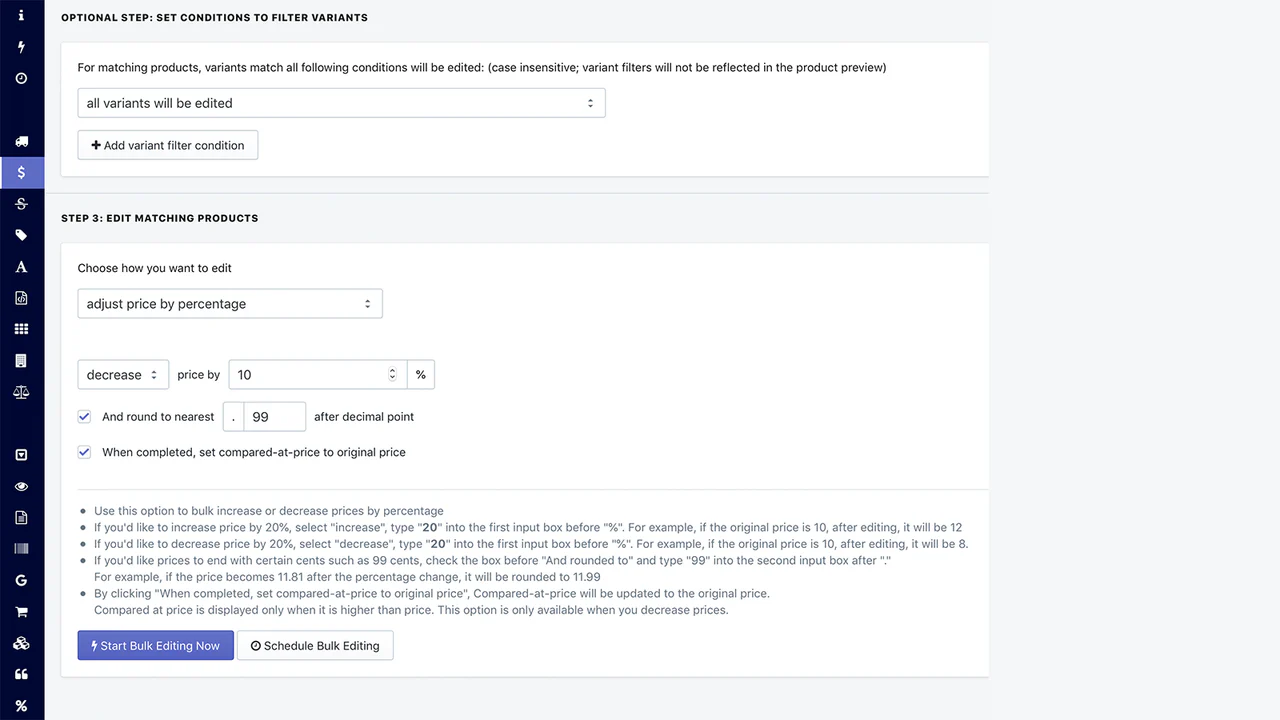Click 'Schedule Bulk Editing' button
This screenshot has width=1280, height=720.
(x=315, y=646)
